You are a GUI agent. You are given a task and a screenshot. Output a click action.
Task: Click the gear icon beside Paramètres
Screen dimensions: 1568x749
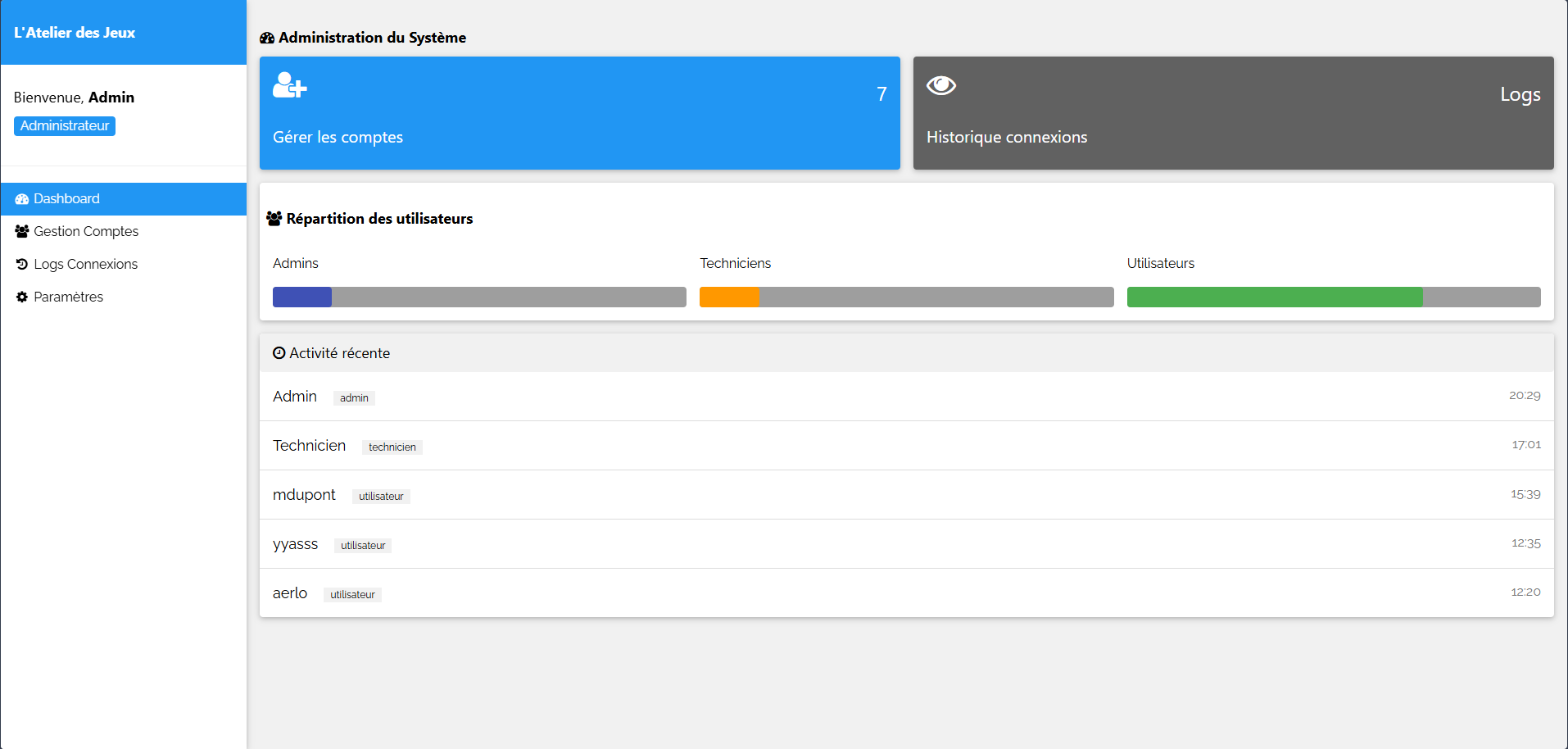click(x=22, y=297)
